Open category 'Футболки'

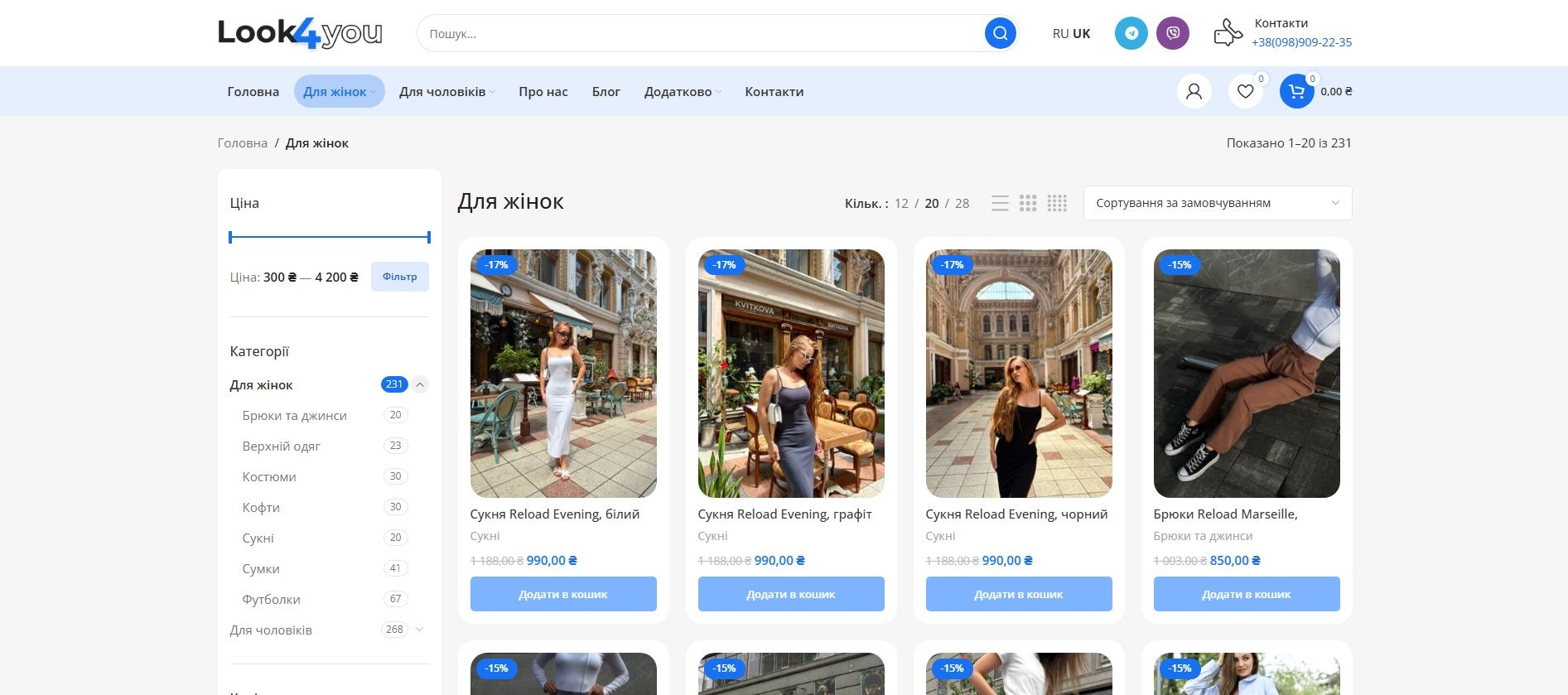(271, 599)
